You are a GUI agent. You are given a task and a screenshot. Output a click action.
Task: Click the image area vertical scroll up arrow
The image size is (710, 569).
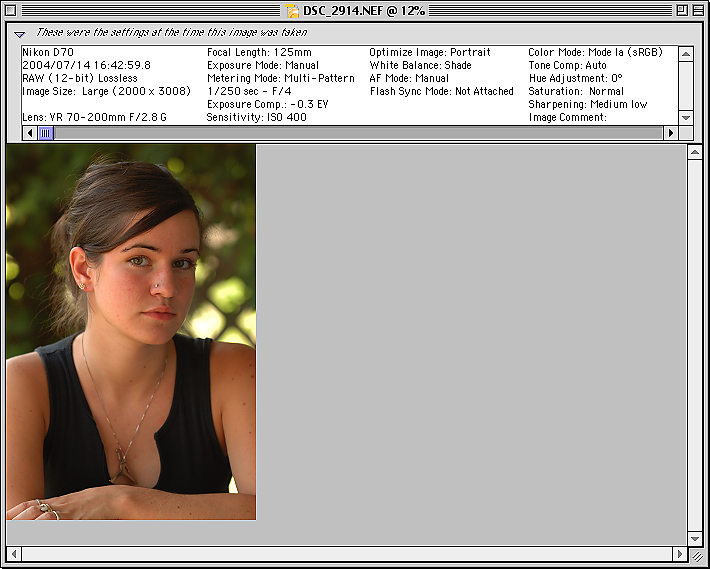pyautogui.click(x=695, y=153)
